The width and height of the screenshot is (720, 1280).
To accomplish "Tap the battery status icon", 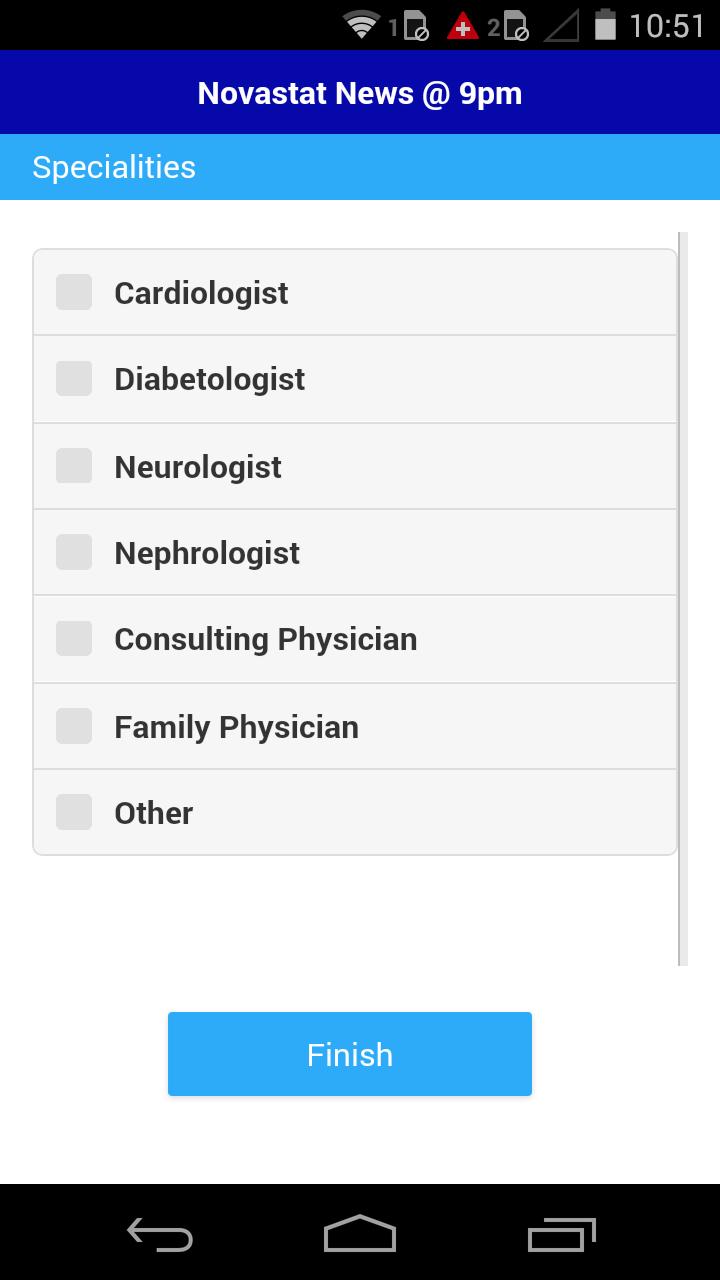I will point(605,25).
